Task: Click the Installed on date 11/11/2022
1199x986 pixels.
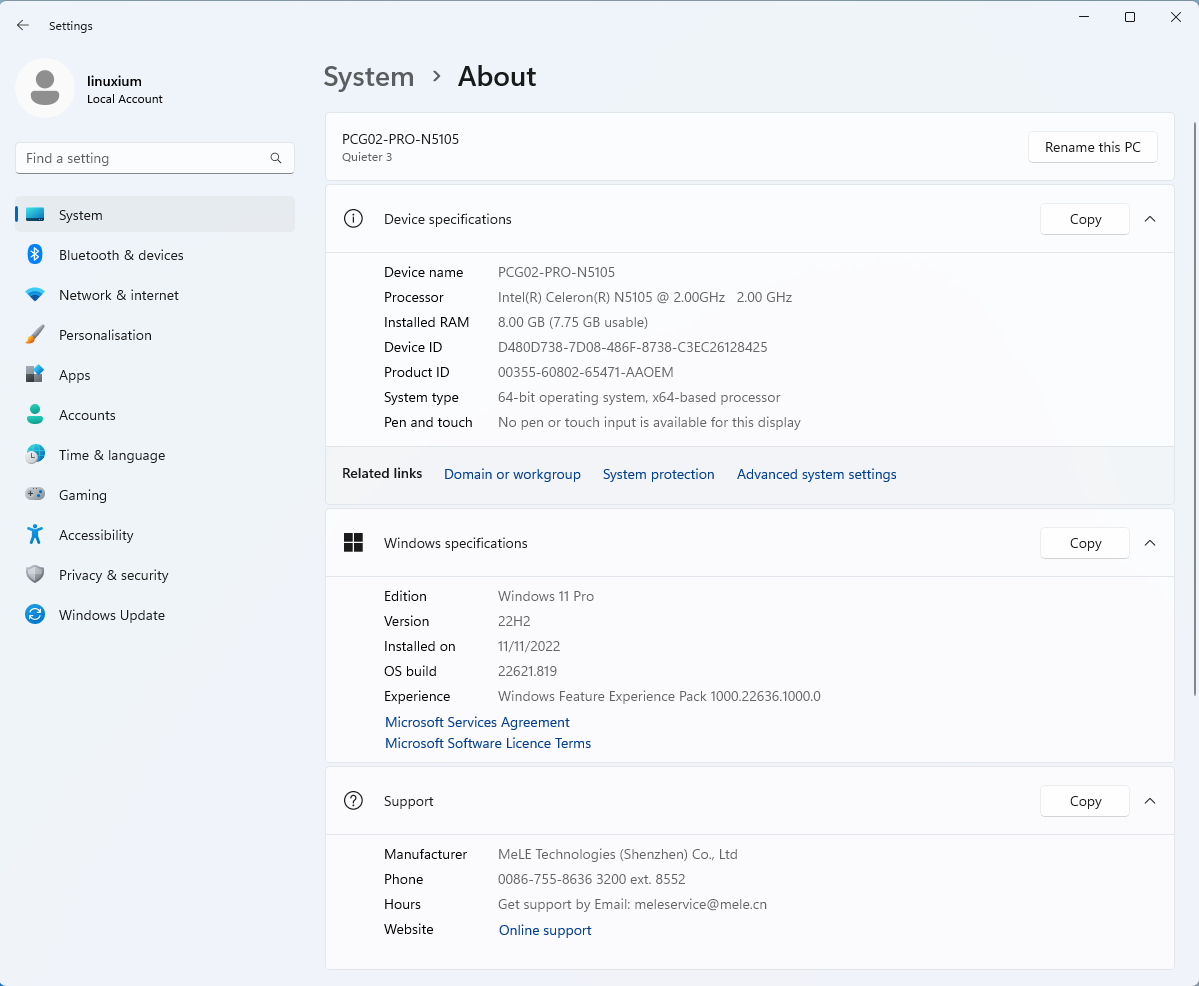Action: click(x=529, y=646)
